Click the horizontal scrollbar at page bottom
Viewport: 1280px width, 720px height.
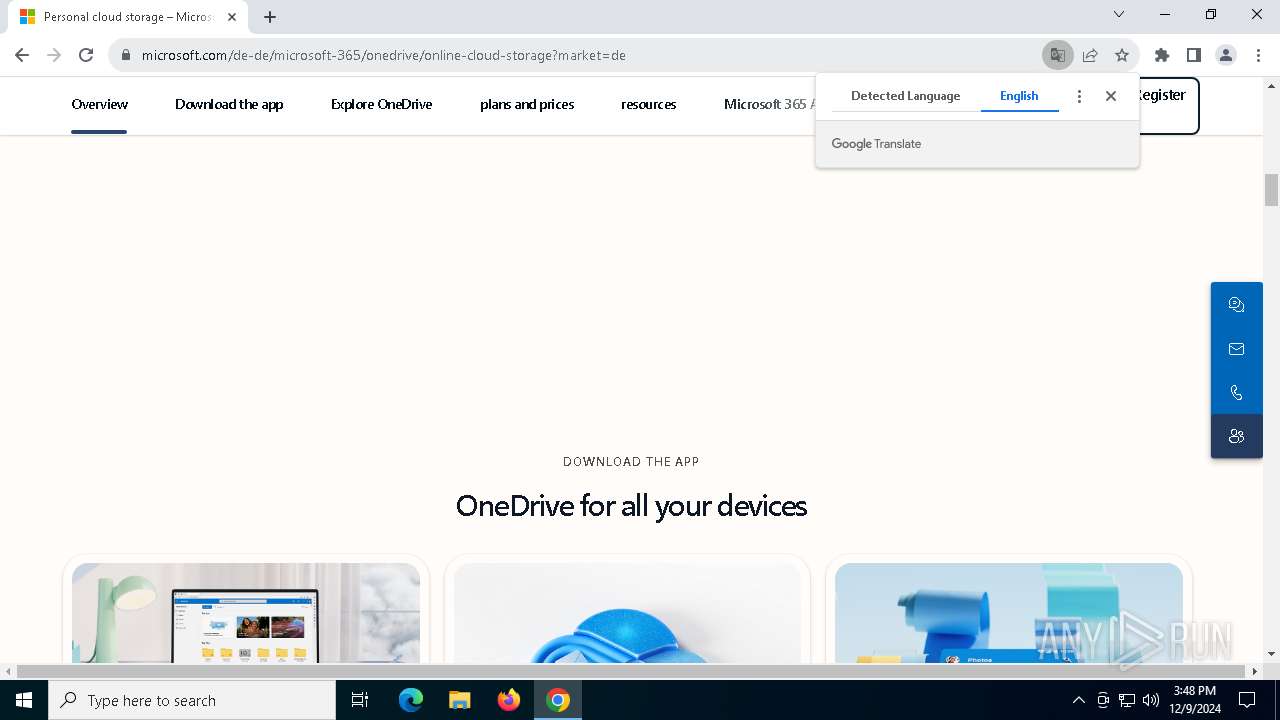pos(631,671)
